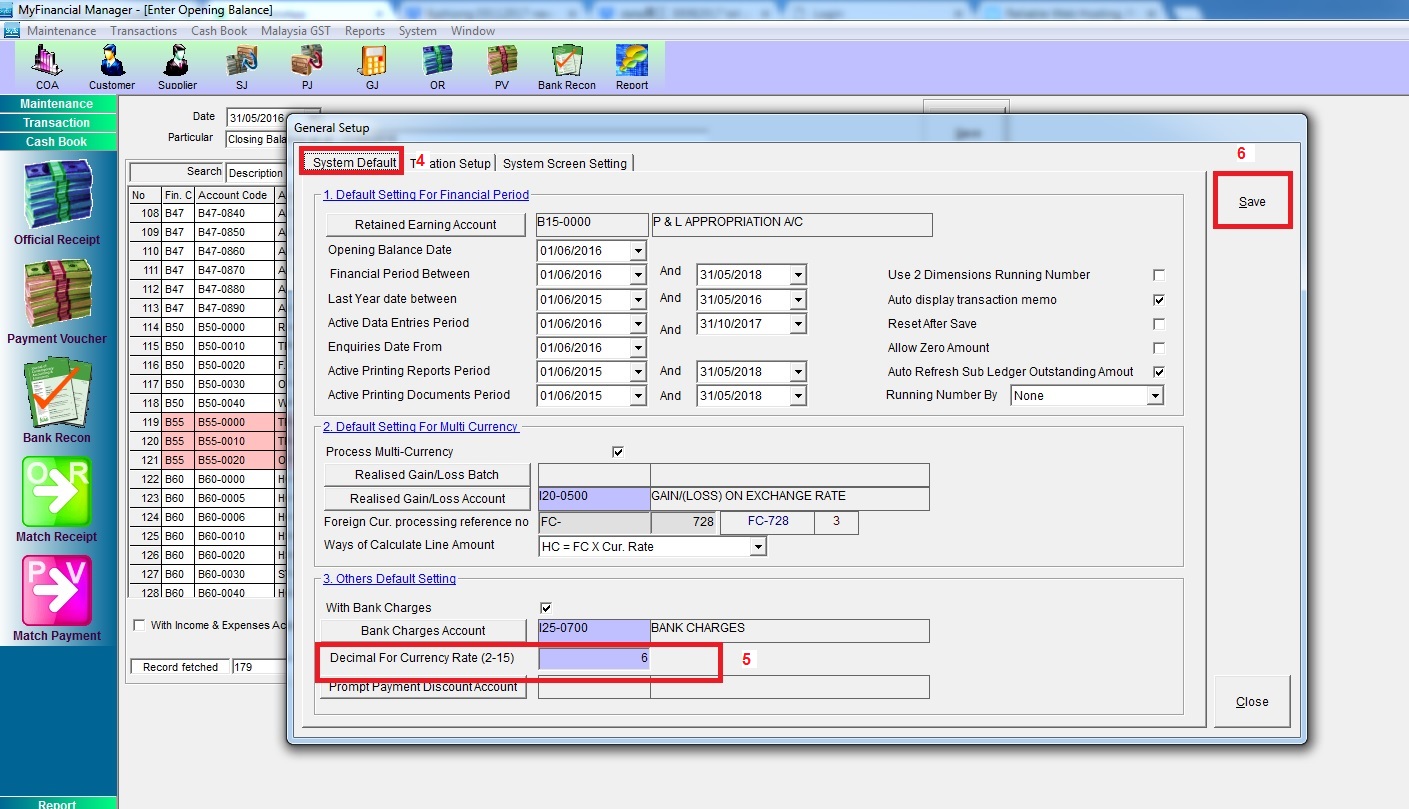
Task: Click the Retained Earning Account button
Action: click(425, 225)
